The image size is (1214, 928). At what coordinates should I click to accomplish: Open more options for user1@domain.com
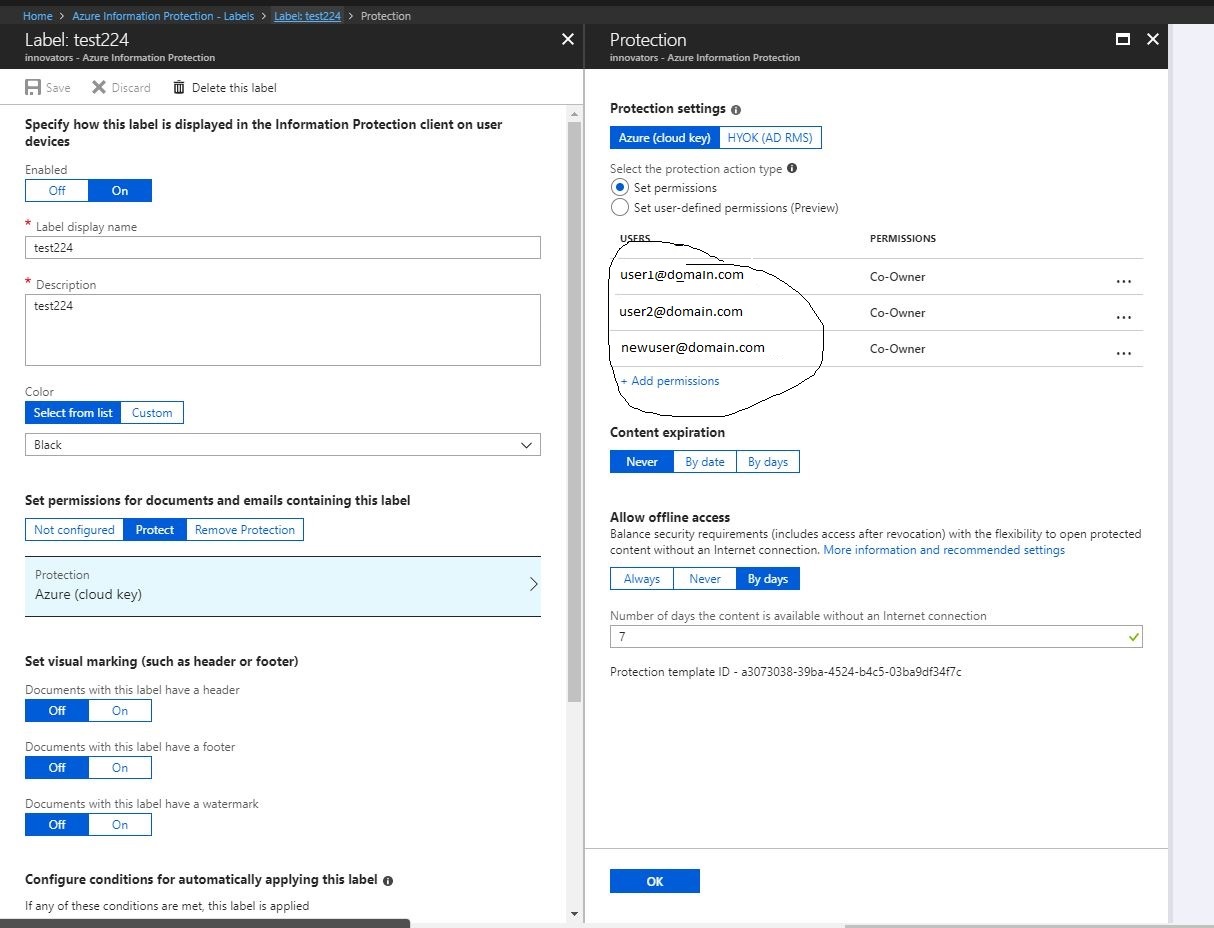(x=1124, y=282)
